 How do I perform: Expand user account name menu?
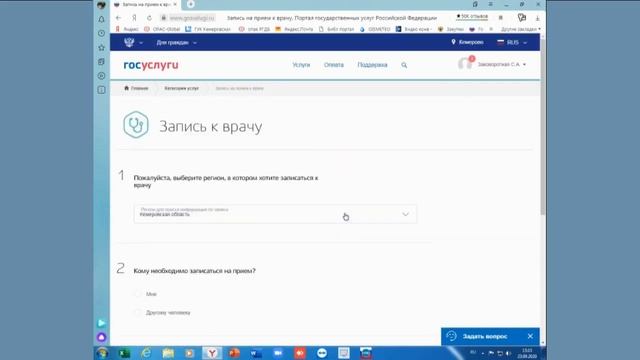502,64
